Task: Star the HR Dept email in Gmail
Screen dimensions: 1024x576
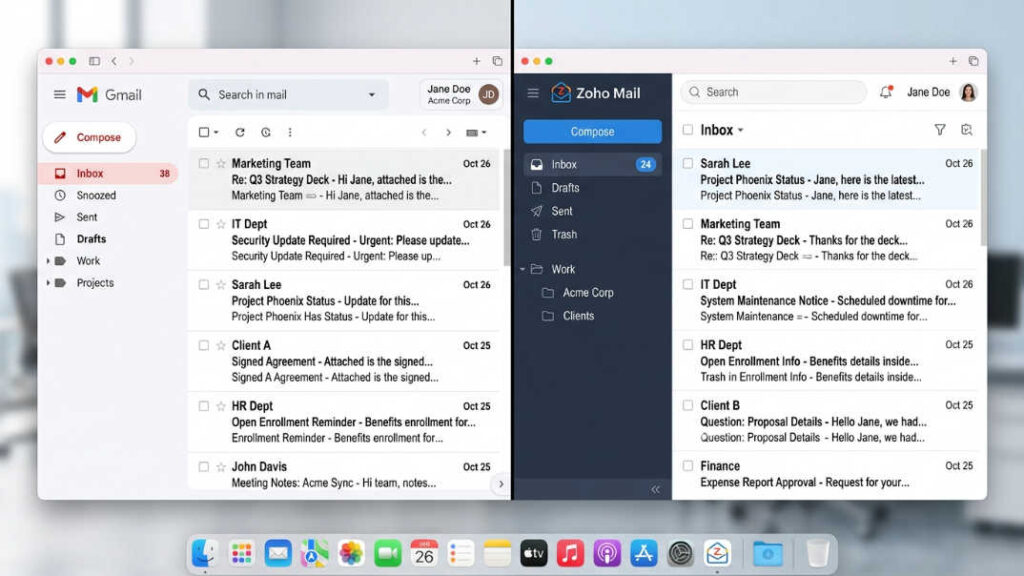Action: (221, 406)
